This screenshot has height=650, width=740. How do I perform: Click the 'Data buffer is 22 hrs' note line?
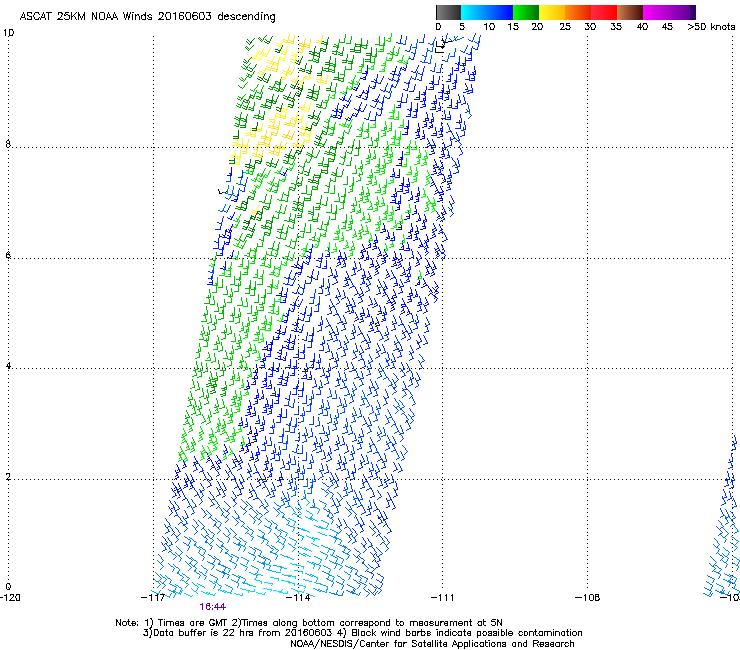click(362, 633)
